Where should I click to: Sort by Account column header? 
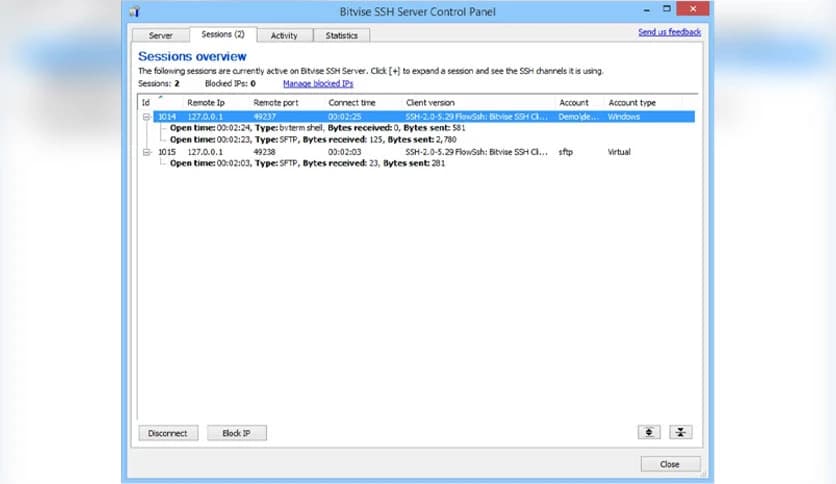click(574, 102)
